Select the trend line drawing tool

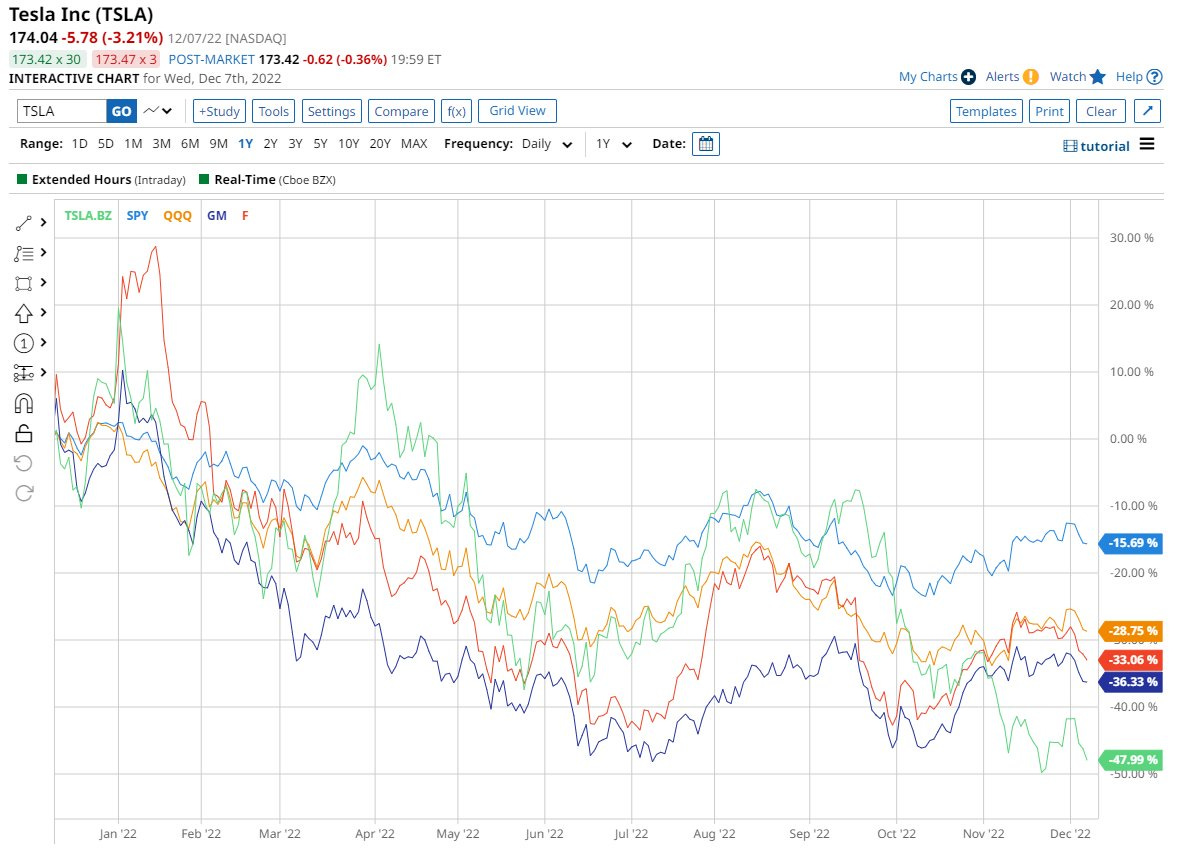coord(24,223)
